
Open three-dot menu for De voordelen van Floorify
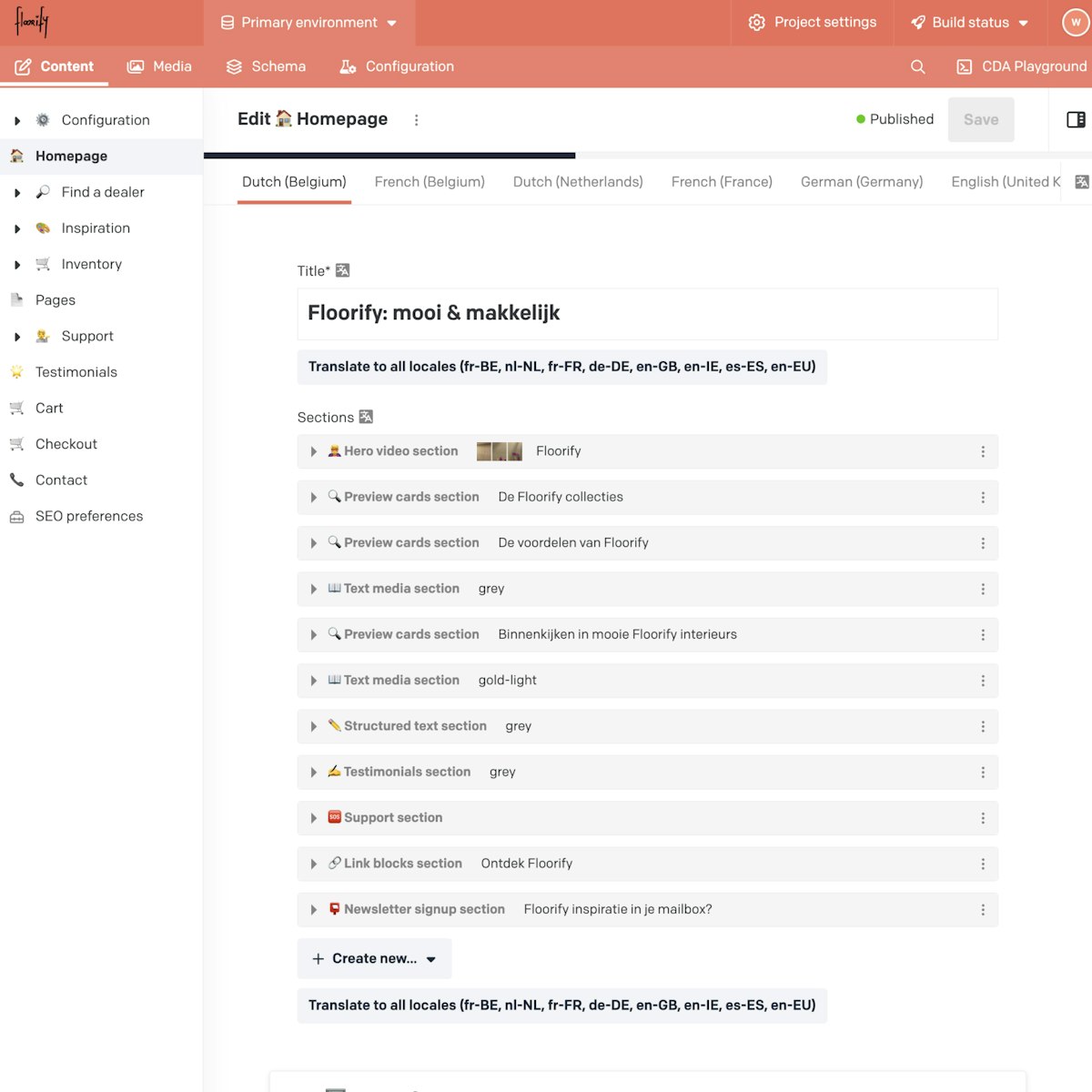(x=983, y=543)
